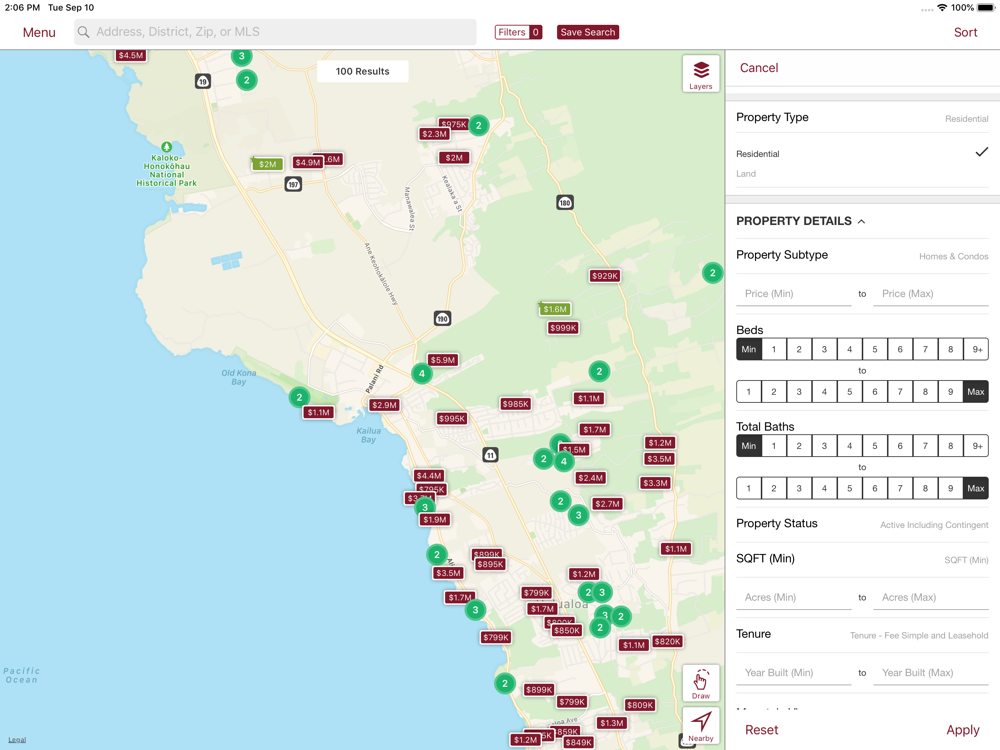Click the search magnifier icon

pyautogui.click(x=84, y=32)
